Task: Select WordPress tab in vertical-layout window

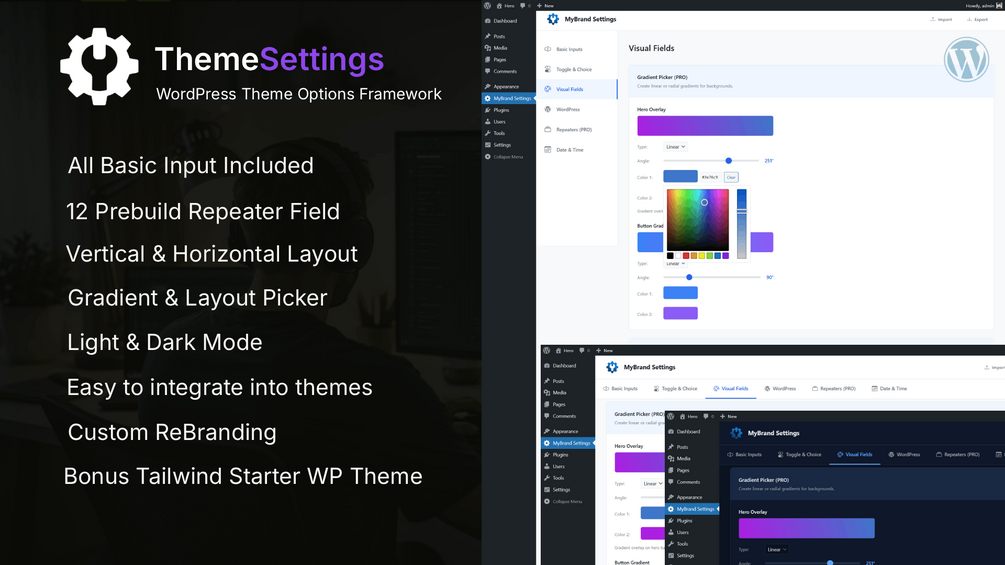Action: 577,110
